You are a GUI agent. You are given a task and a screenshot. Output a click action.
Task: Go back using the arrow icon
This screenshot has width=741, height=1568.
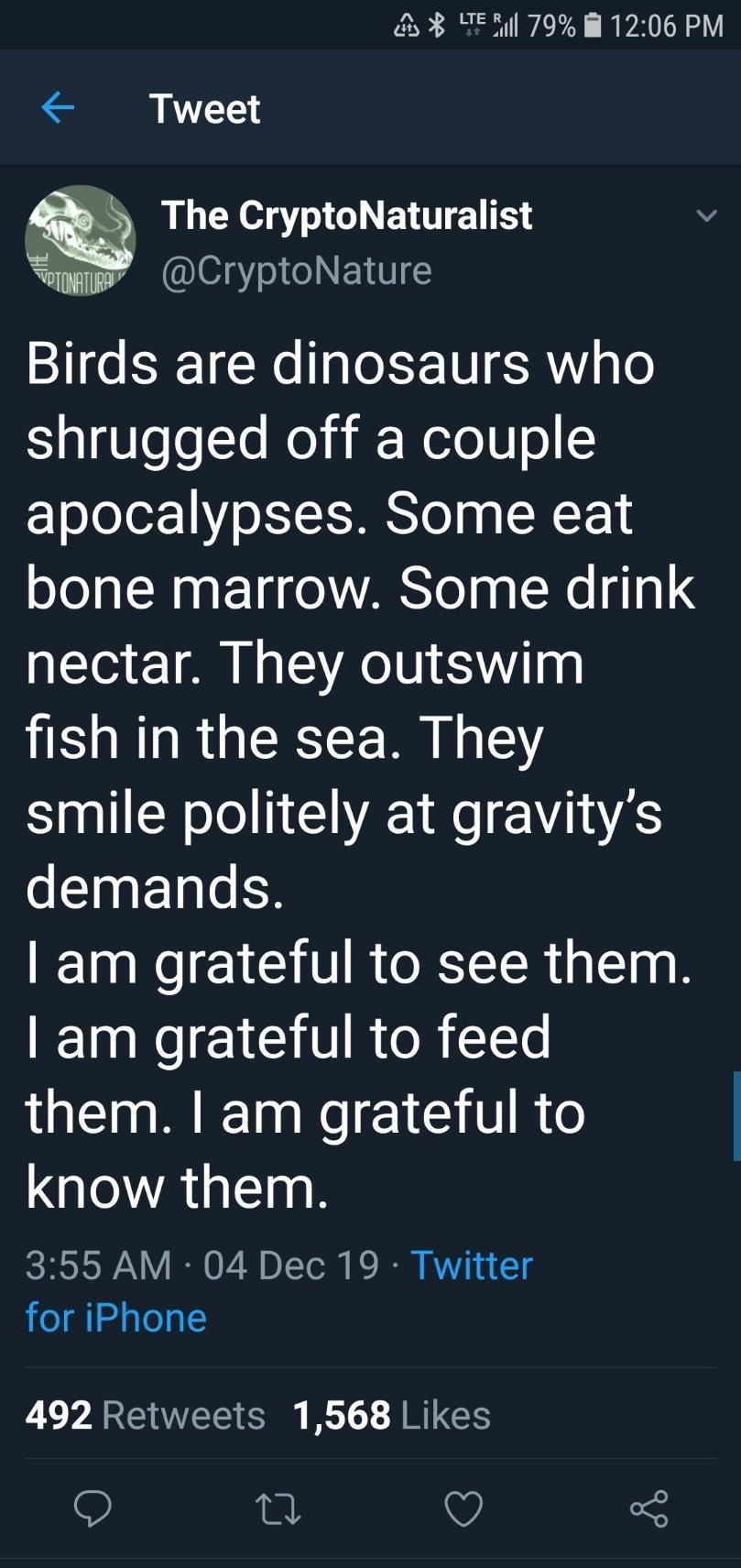(x=58, y=108)
